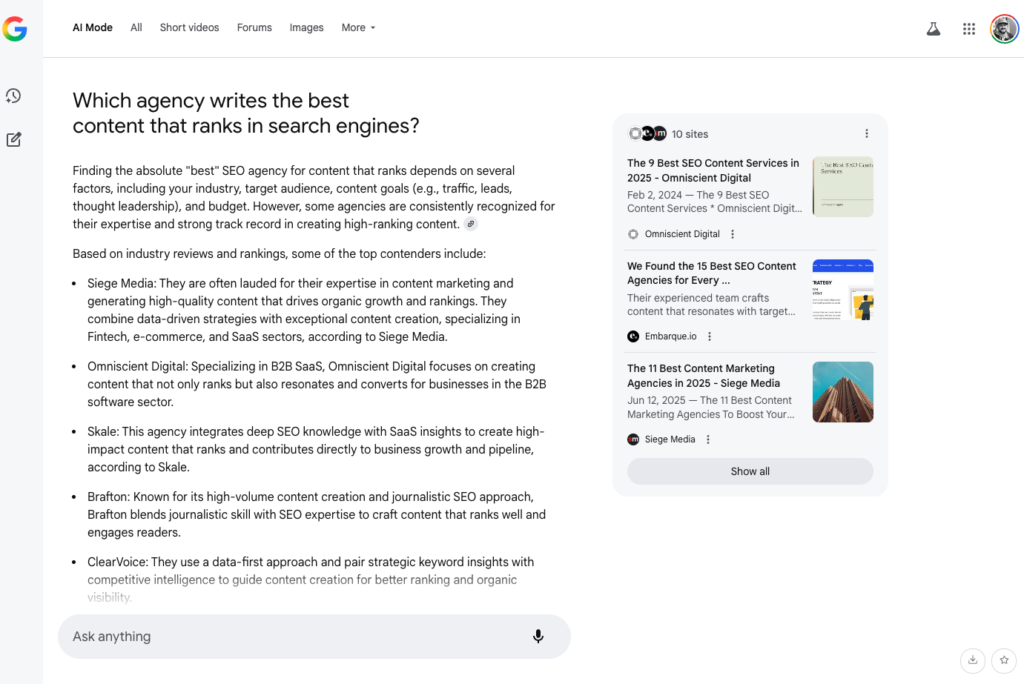Switch to the Images tab
This screenshot has width=1024, height=684.
click(x=306, y=27)
